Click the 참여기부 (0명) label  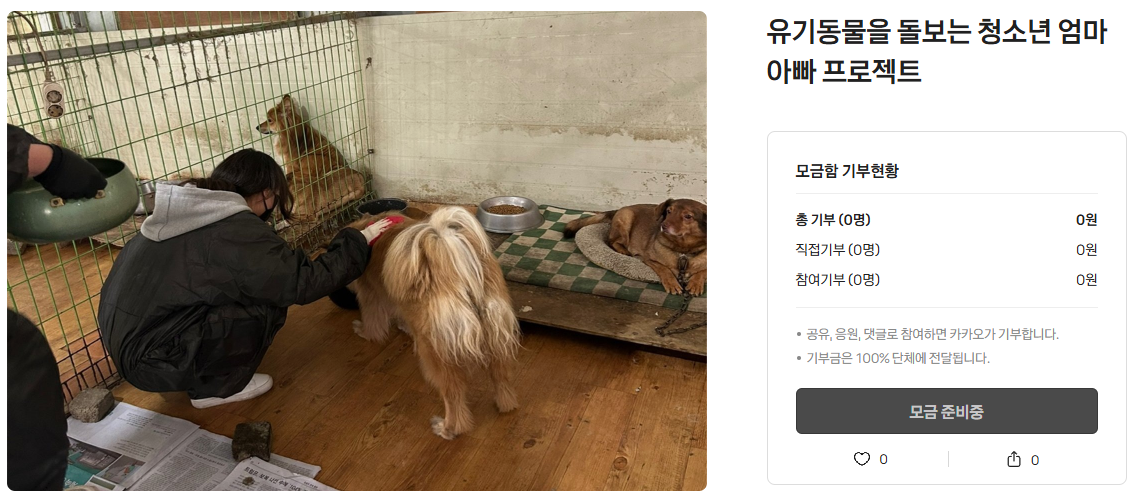point(838,280)
